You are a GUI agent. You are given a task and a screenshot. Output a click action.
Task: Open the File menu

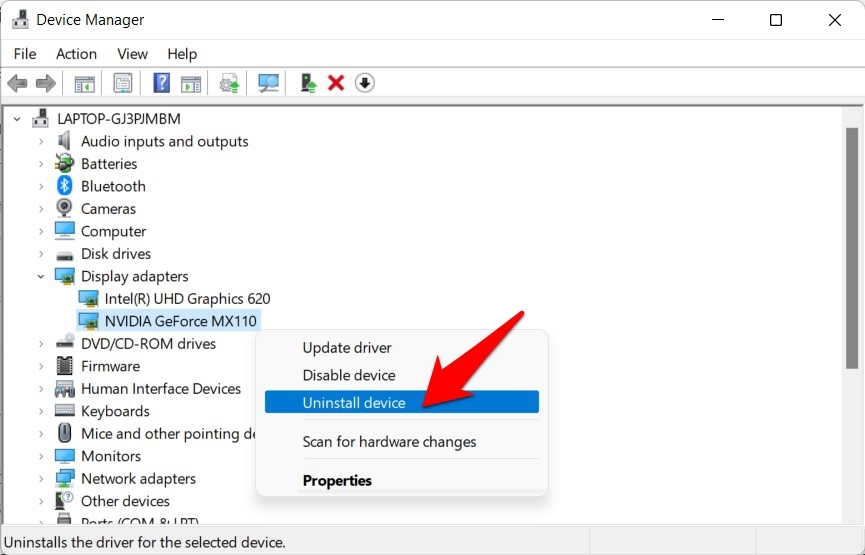25,54
